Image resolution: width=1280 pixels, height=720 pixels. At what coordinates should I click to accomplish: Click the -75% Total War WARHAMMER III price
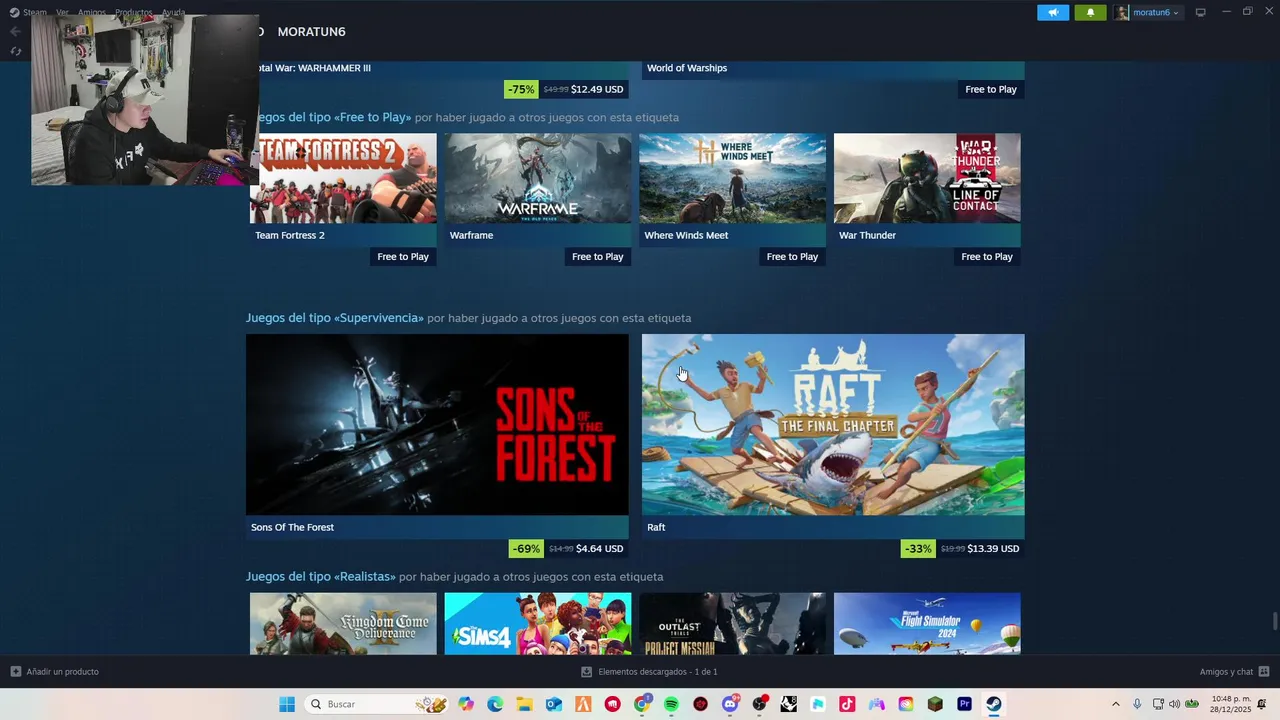point(566,89)
